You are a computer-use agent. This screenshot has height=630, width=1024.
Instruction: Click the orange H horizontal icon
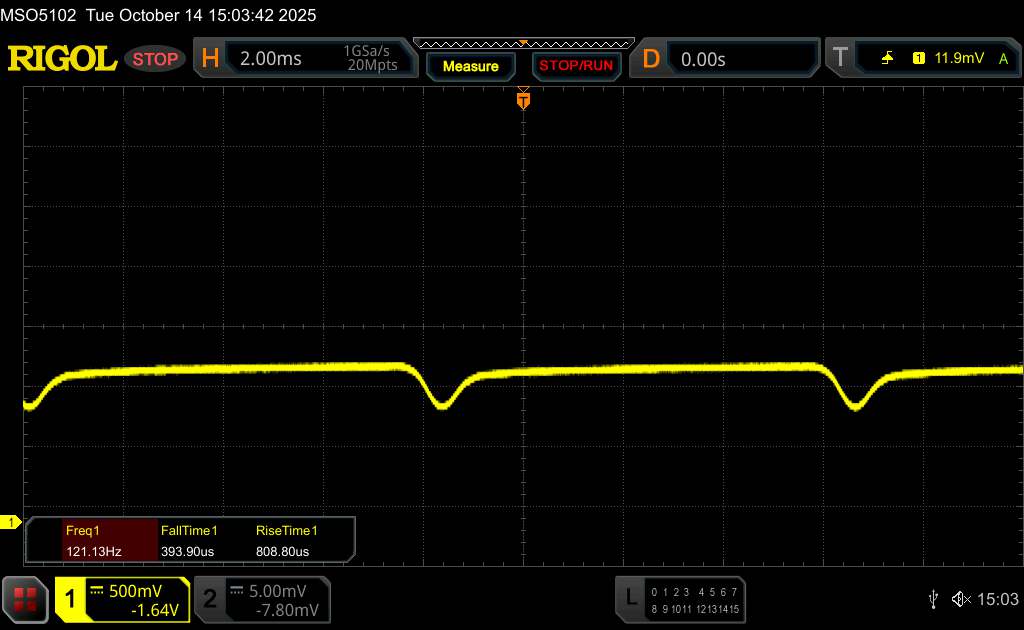[x=210, y=59]
